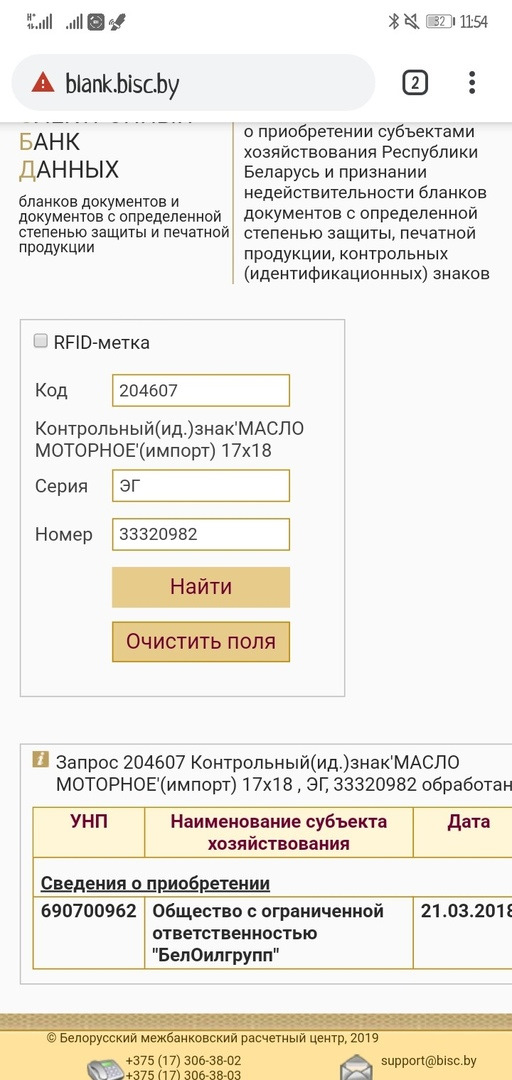Open the browser three-dot menu
Viewport: 512px width, 1080px height.
472,83
